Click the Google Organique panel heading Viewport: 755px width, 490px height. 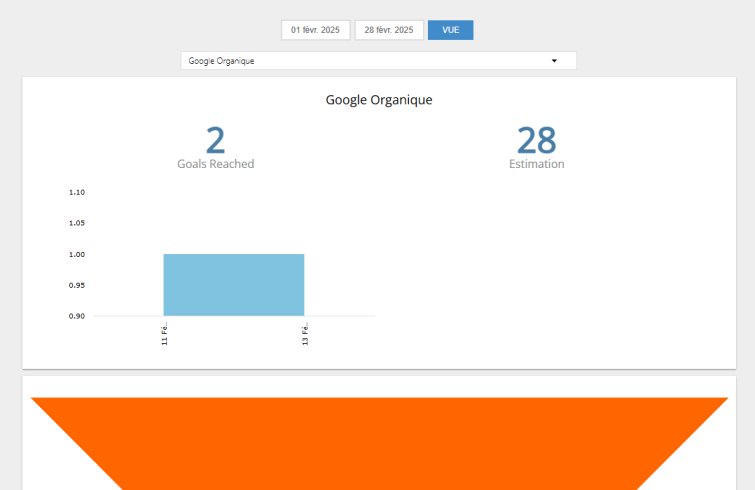click(379, 100)
